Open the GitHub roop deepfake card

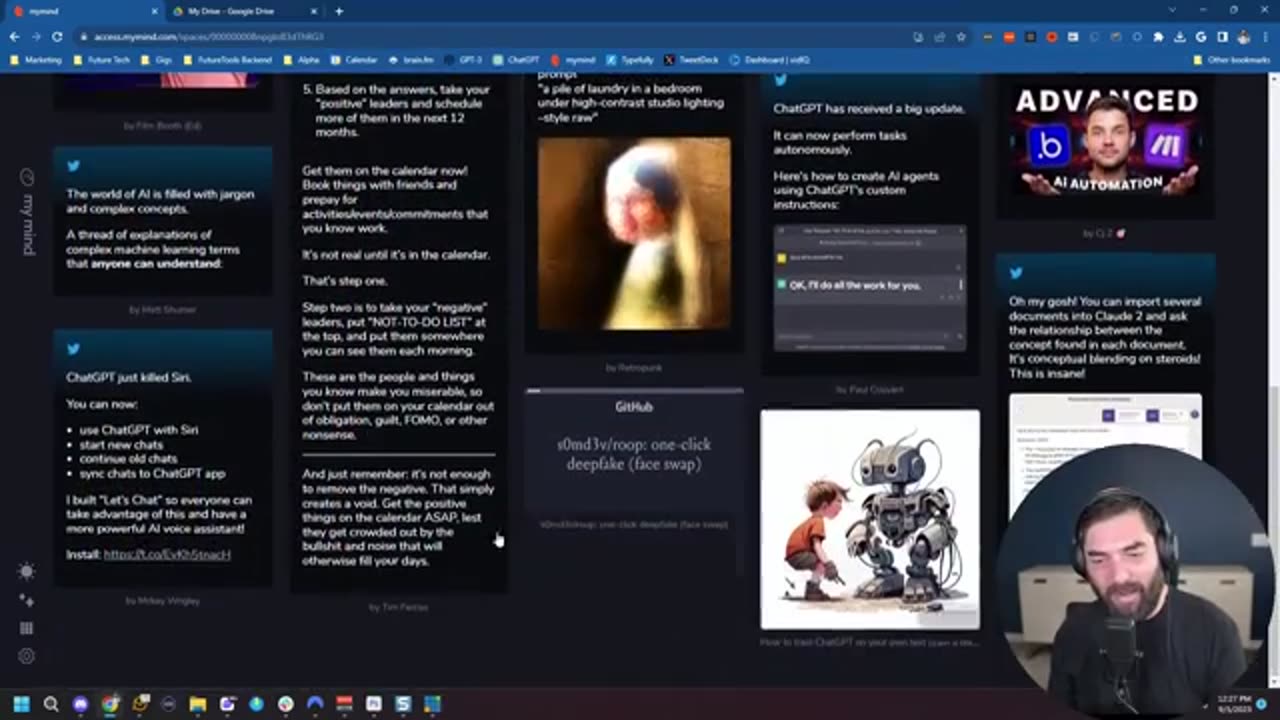[x=634, y=448]
